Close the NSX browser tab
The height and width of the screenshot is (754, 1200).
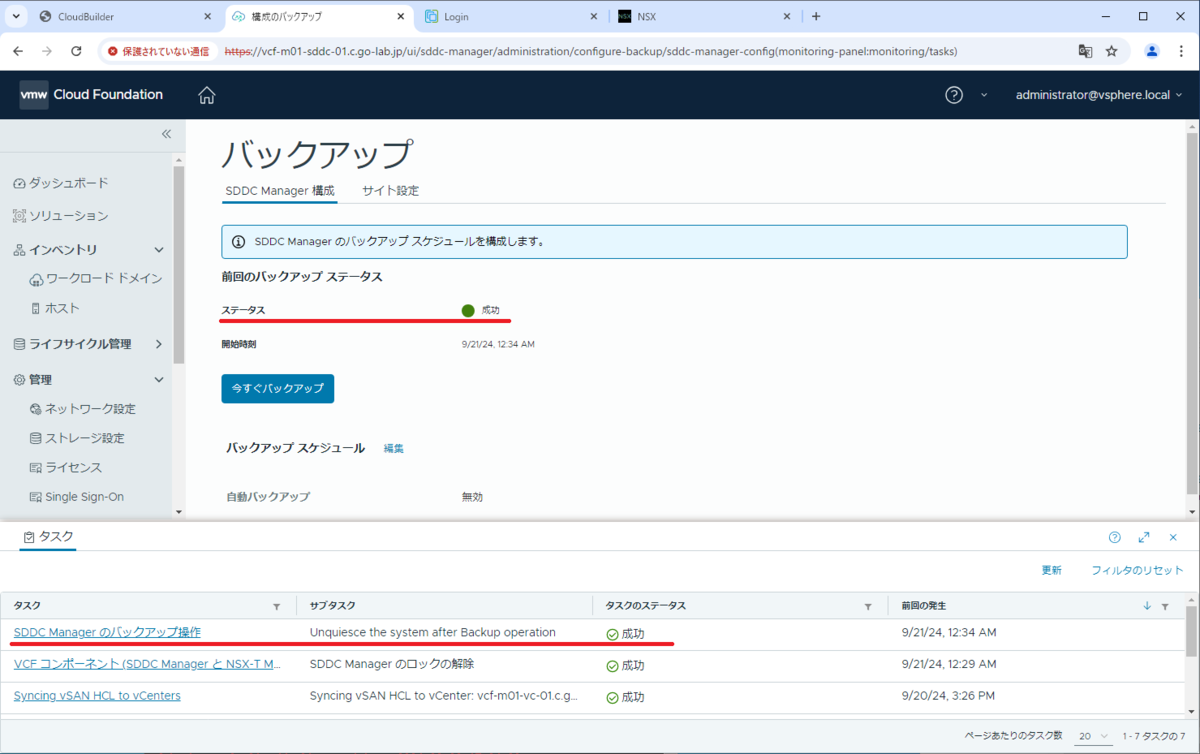pyautogui.click(x=786, y=17)
